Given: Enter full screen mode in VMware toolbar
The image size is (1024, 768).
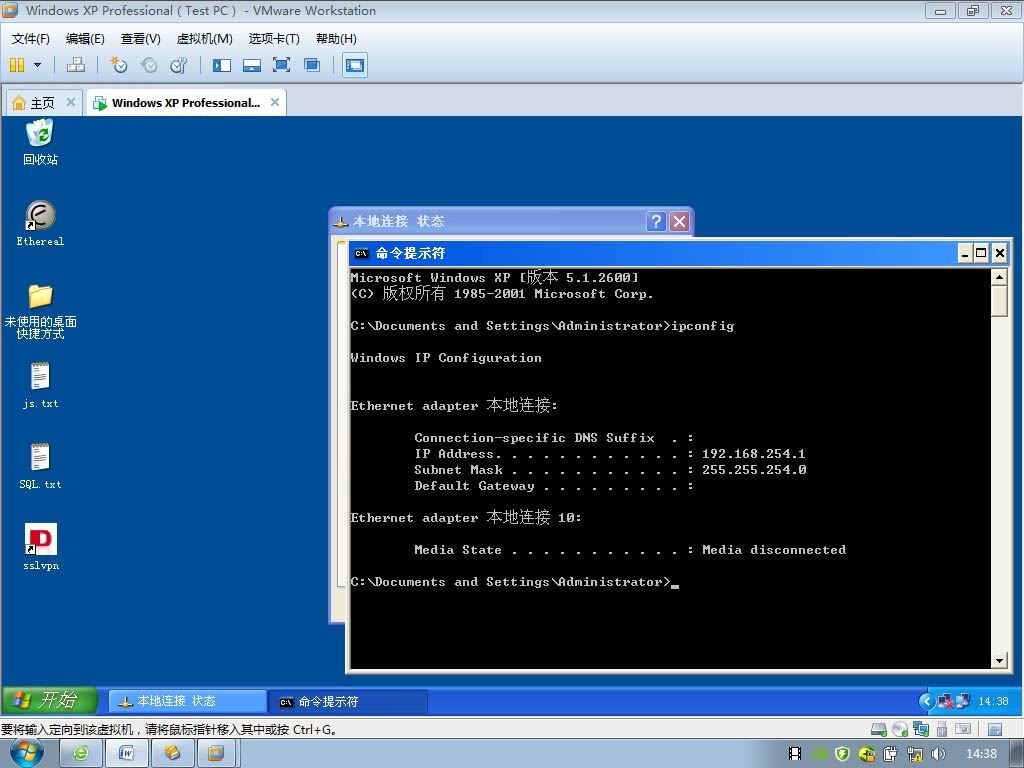Looking at the screenshot, I should (281, 65).
